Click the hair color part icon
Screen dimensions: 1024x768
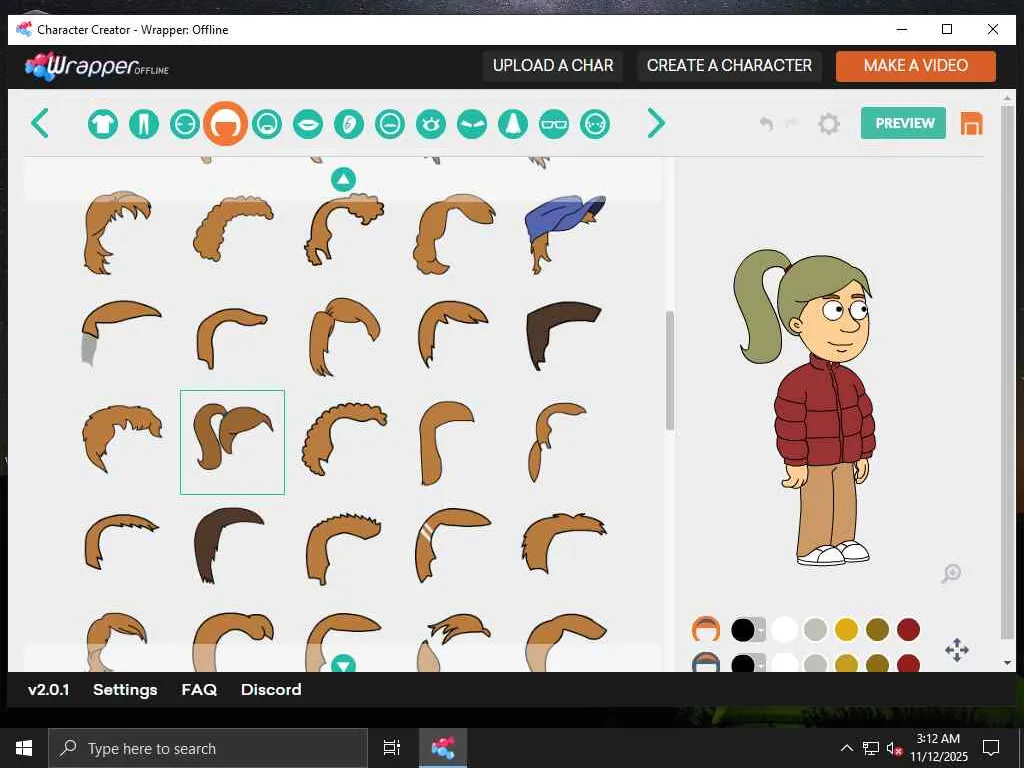(x=706, y=629)
